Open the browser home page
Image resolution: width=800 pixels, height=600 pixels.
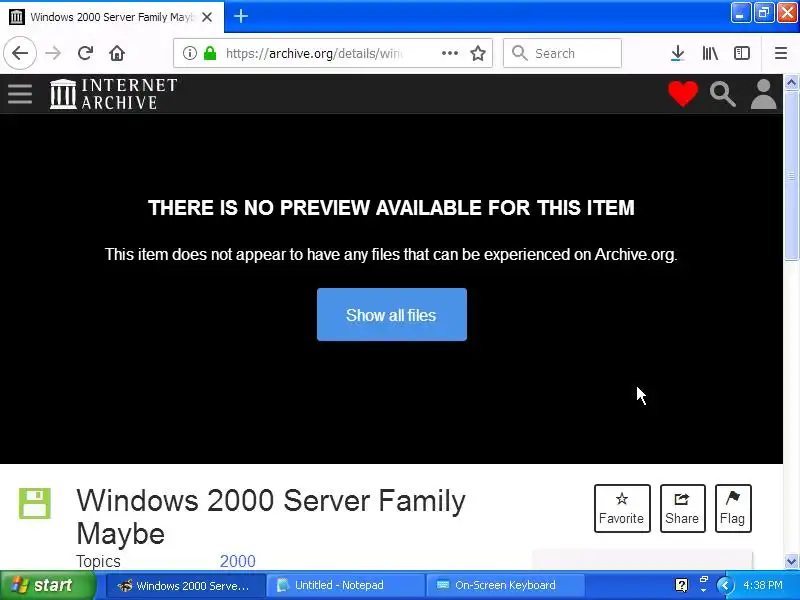[117, 53]
